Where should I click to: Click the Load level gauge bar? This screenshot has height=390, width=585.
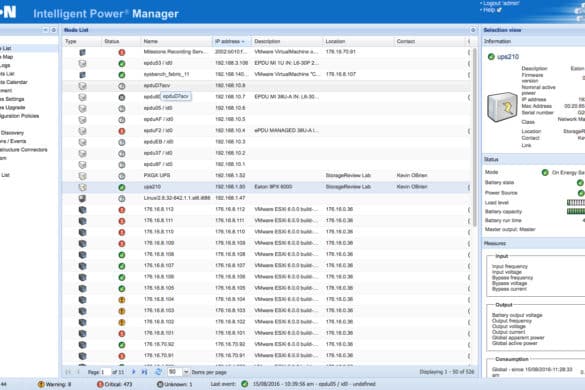coord(576,203)
